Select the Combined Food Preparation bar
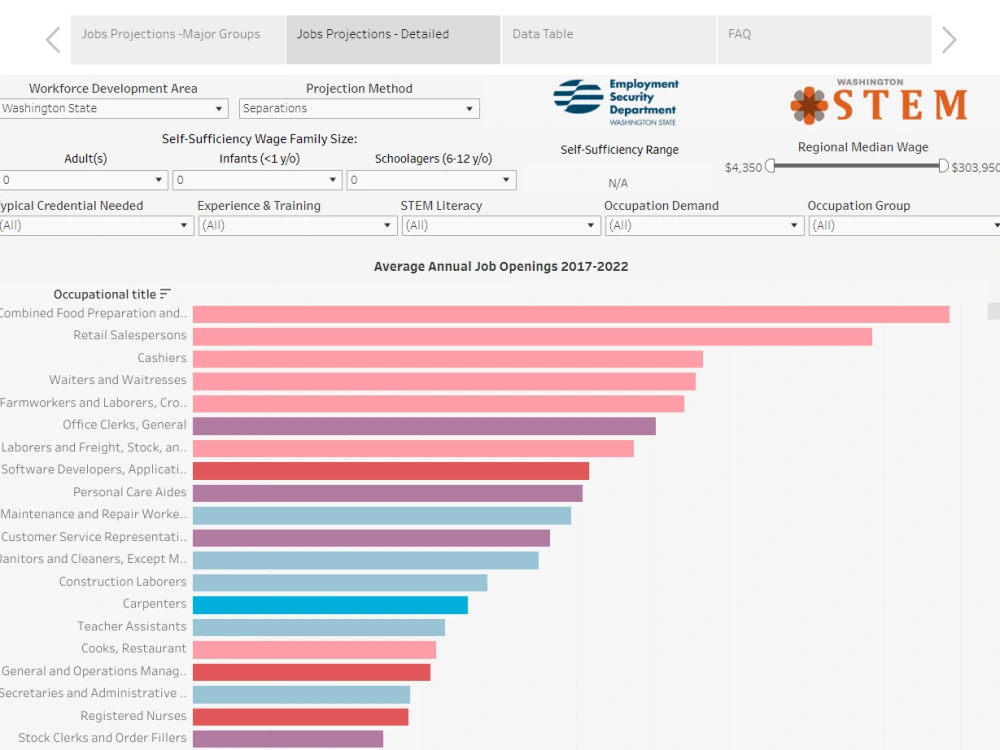Viewport: 1000px width, 750px height. tap(571, 314)
